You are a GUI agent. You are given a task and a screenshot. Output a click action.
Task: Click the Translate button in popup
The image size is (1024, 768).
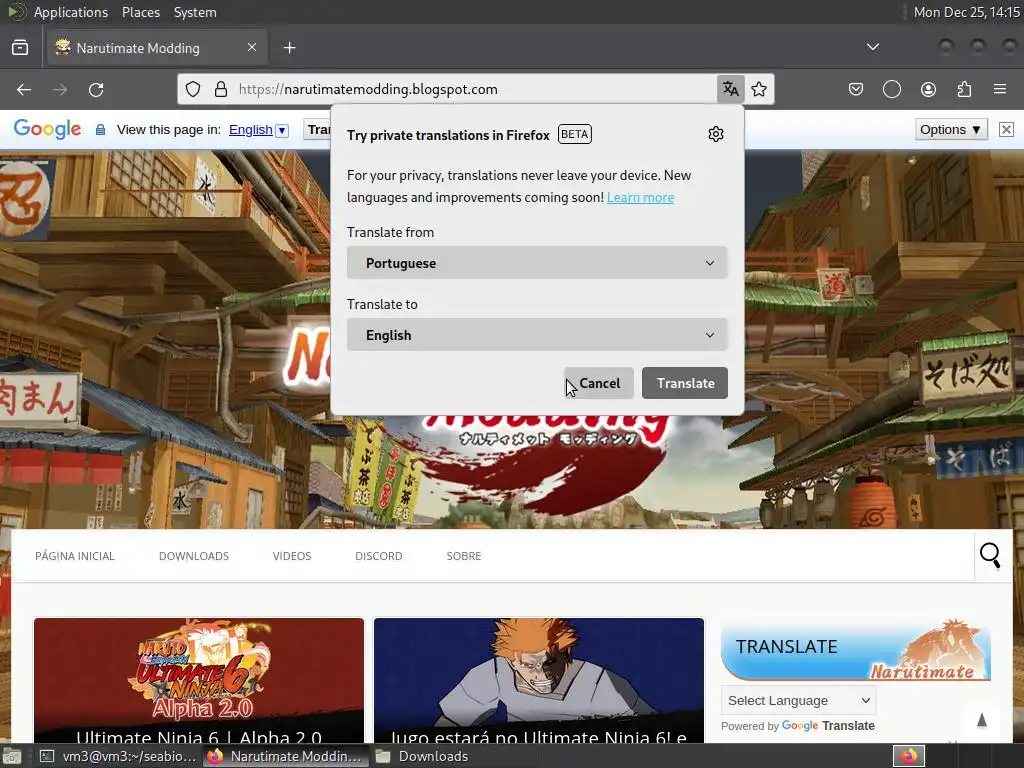pos(685,383)
